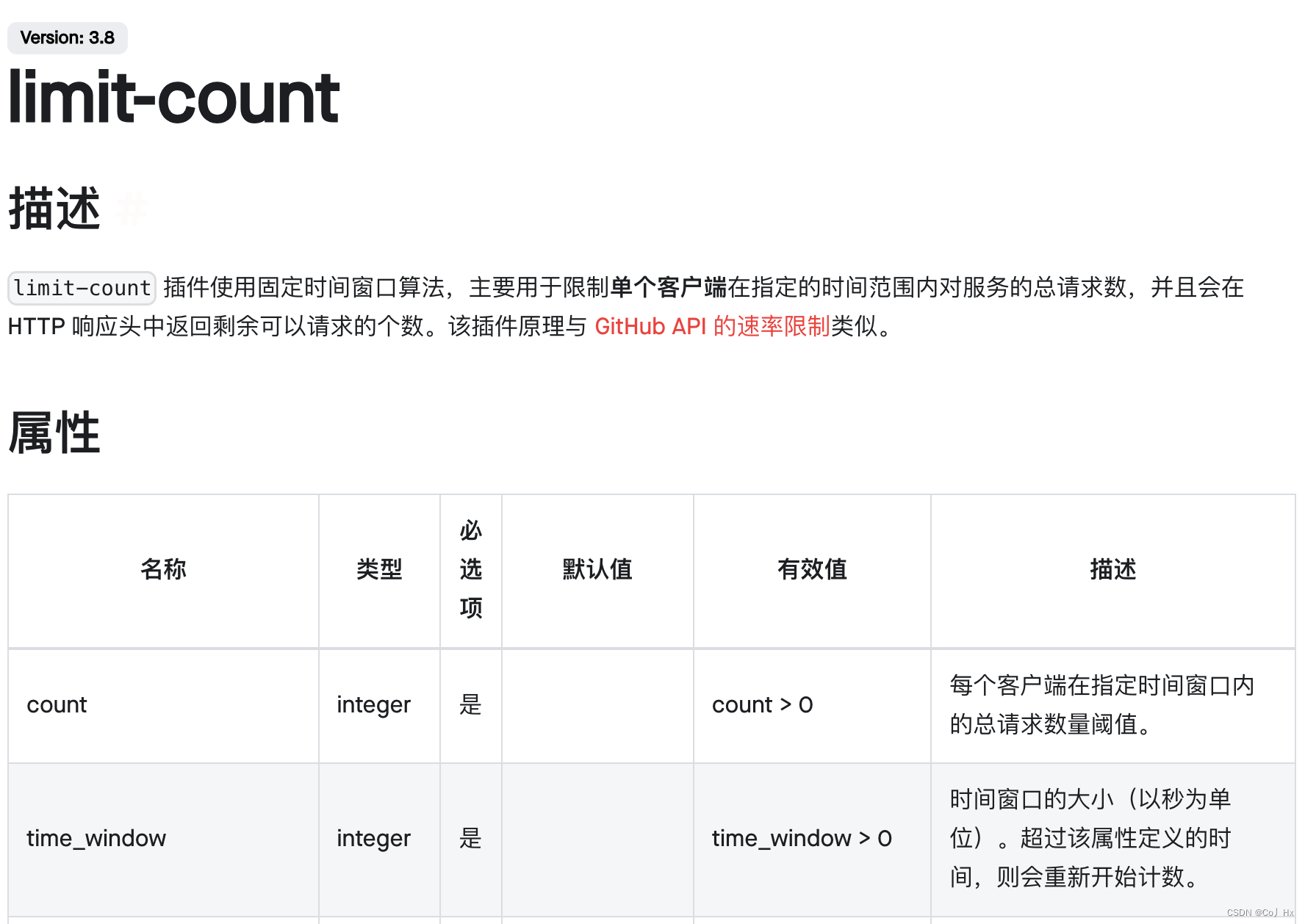Click 是 in the time_window row

point(470,839)
